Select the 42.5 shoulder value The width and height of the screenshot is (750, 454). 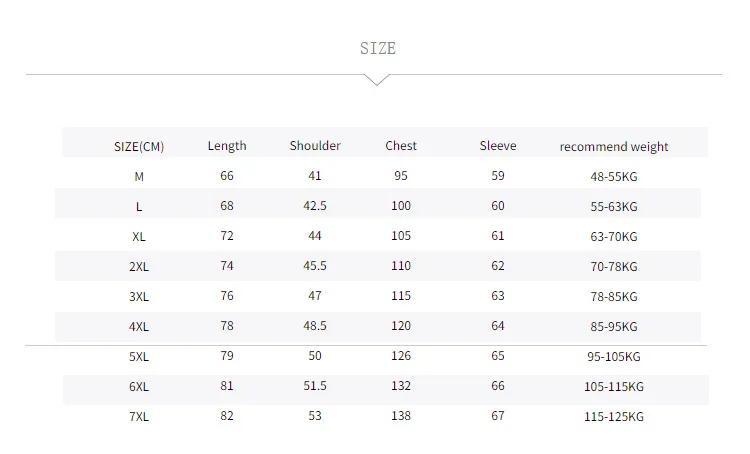tap(315, 206)
